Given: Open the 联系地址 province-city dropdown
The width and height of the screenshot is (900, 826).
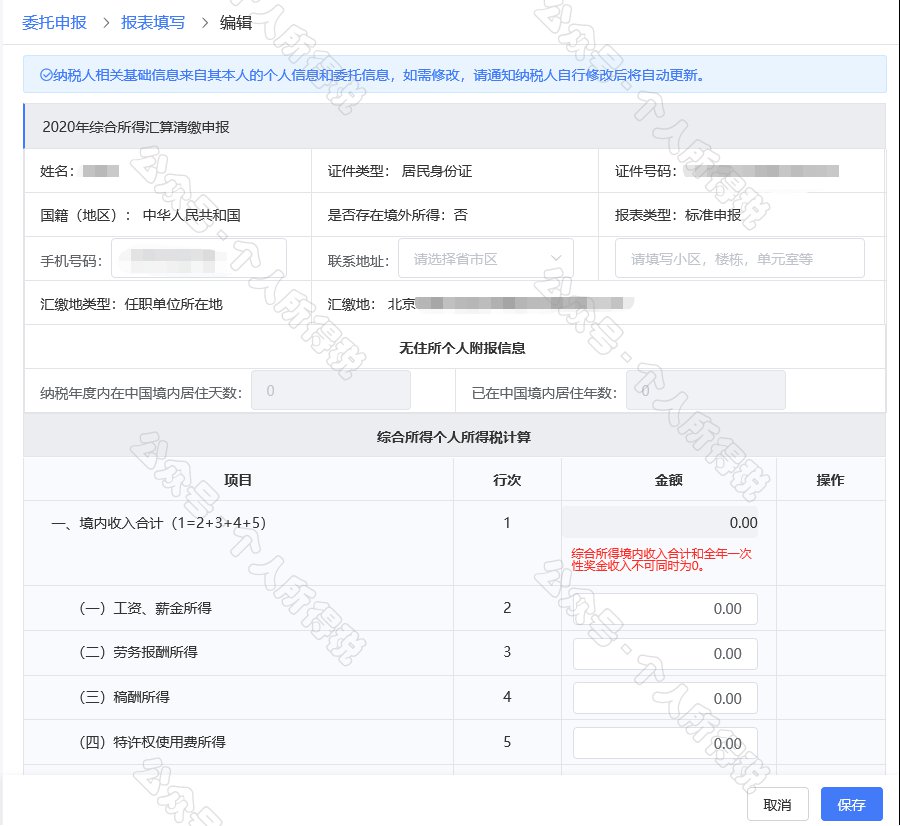Looking at the screenshot, I should pyautogui.click(x=486, y=258).
